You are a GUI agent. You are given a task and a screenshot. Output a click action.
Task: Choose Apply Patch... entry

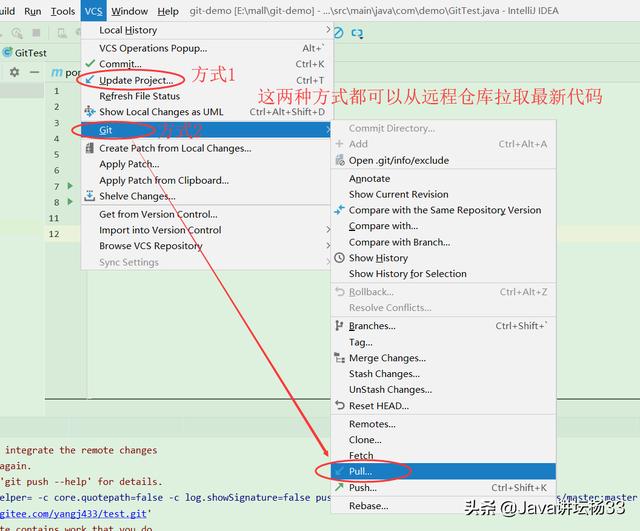pos(207,164)
